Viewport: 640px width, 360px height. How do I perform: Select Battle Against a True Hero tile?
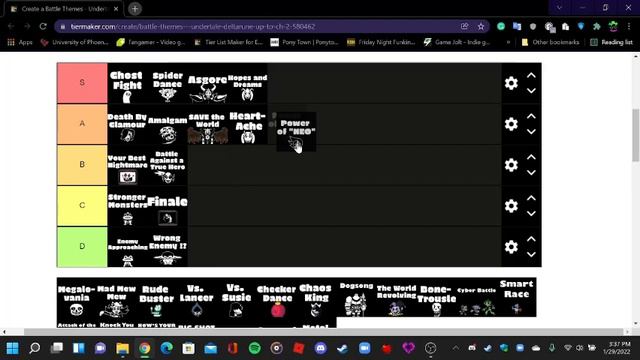click(x=167, y=165)
